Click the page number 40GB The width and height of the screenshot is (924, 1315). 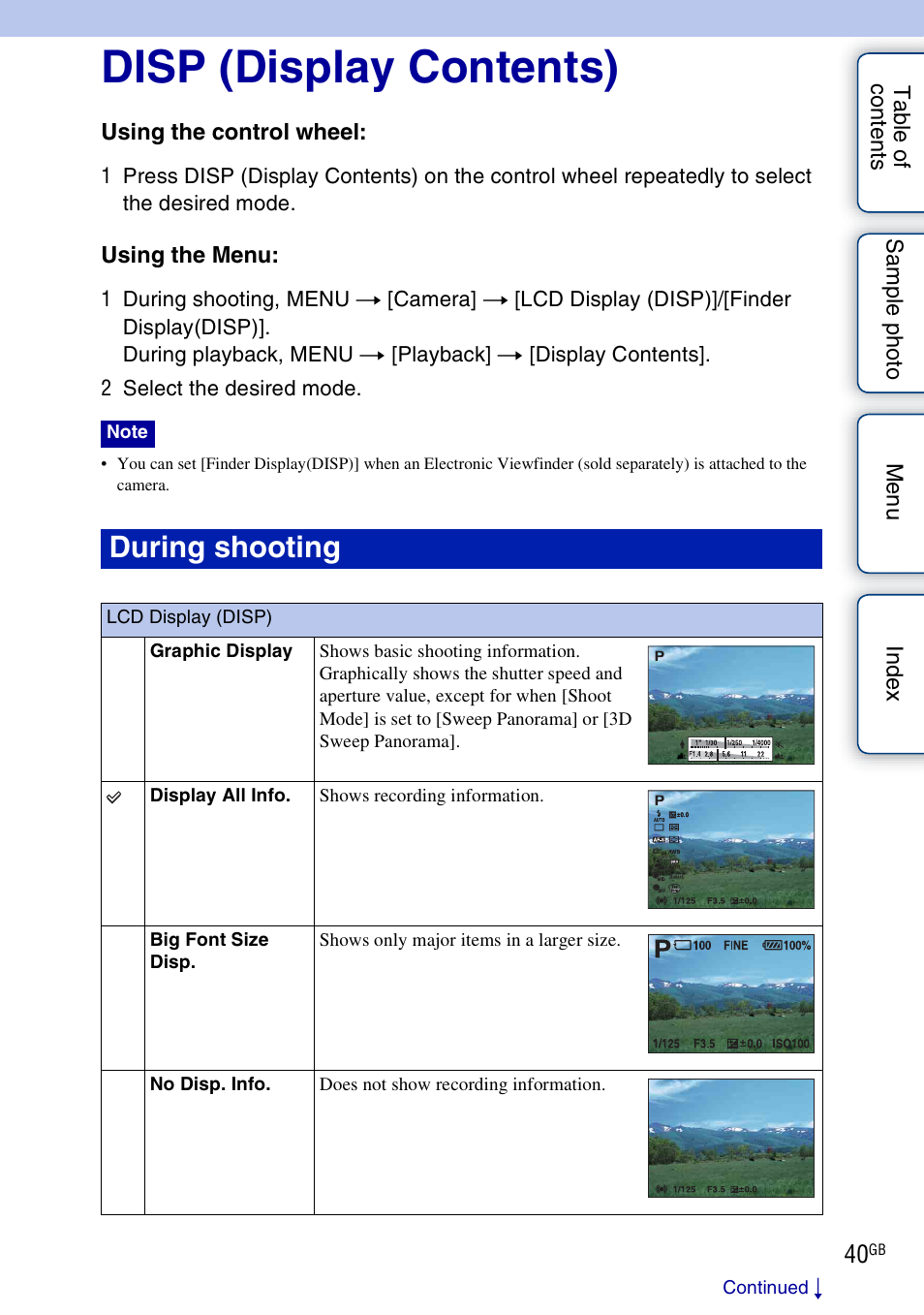coord(865,1253)
